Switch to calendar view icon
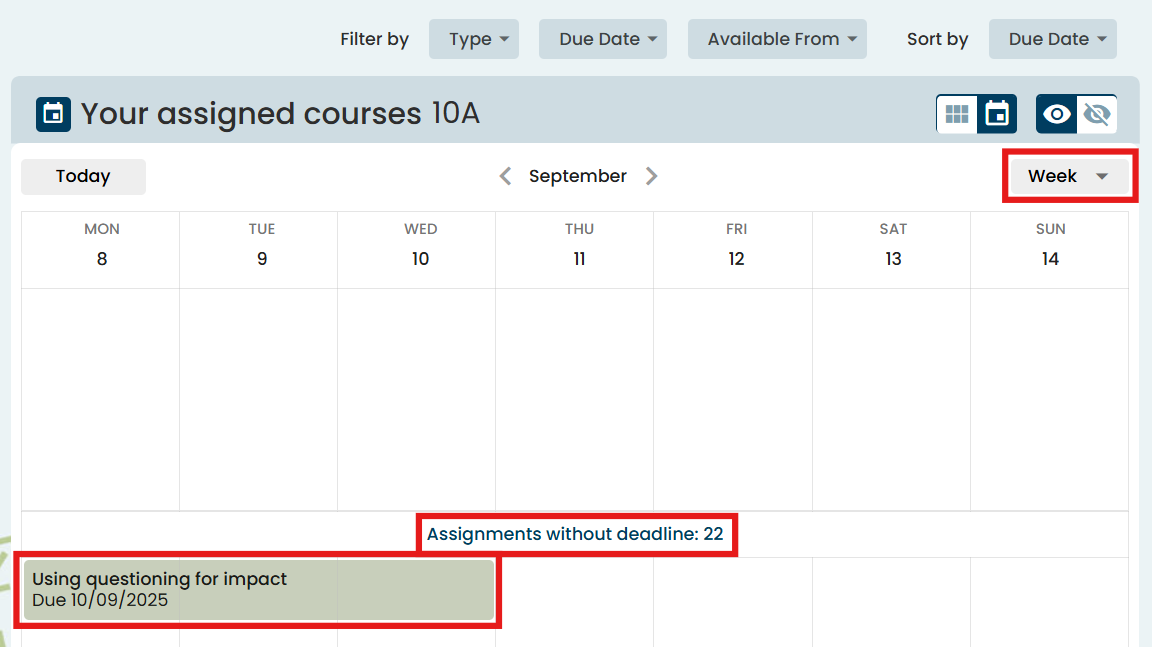 click(x=997, y=114)
